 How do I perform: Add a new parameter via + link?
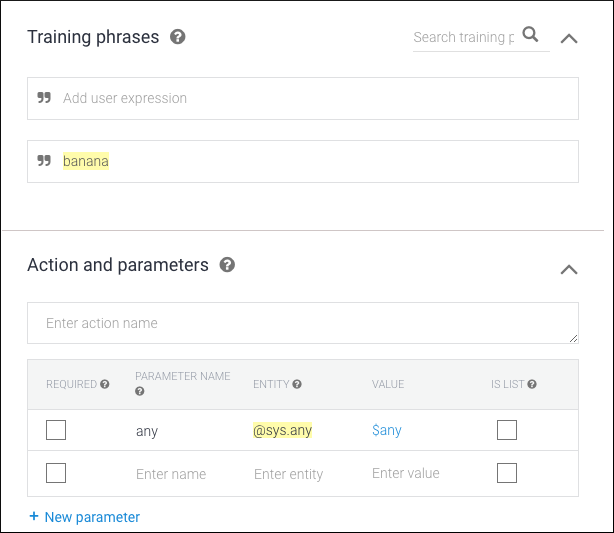pyautogui.click(x=85, y=517)
